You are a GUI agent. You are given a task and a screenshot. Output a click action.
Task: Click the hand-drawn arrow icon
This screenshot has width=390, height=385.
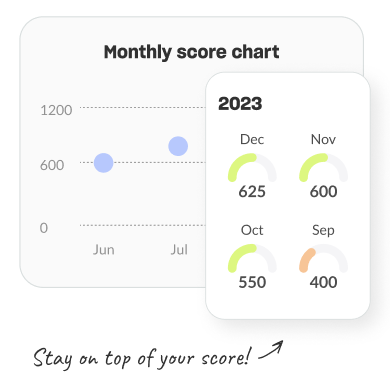271,350
